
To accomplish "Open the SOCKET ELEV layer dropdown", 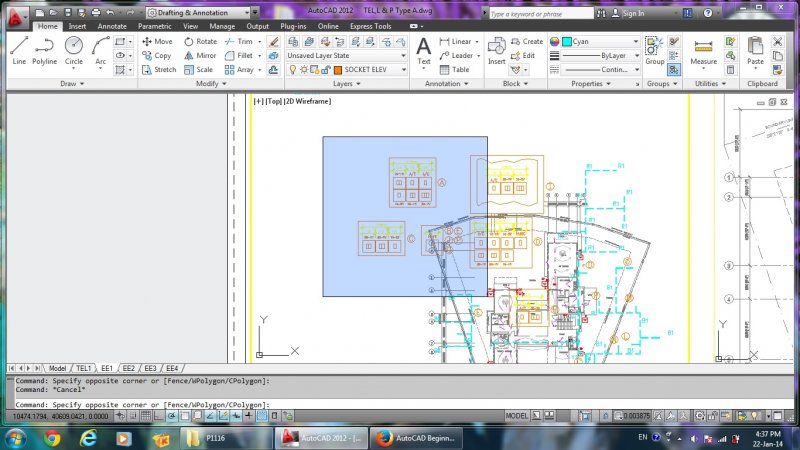I will [370, 70].
